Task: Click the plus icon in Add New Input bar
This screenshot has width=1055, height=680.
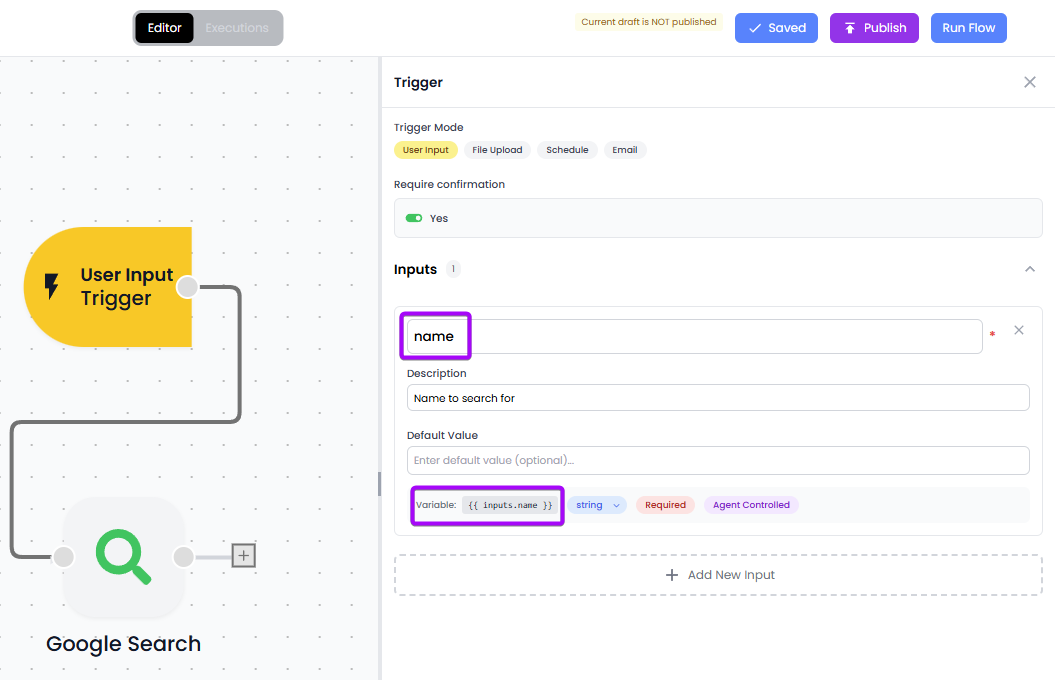Action: [x=671, y=574]
